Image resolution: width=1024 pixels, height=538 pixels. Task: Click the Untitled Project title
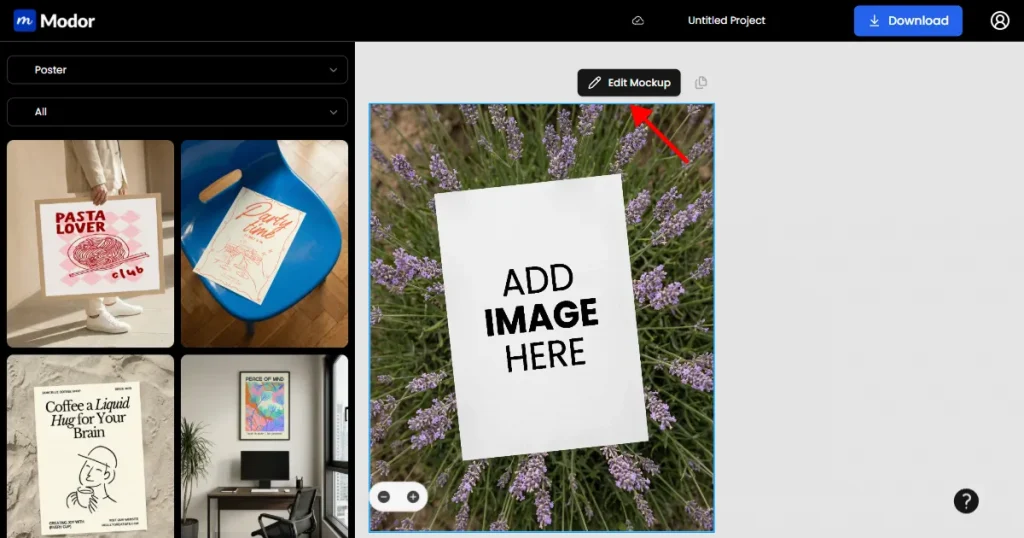pos(727,21)
